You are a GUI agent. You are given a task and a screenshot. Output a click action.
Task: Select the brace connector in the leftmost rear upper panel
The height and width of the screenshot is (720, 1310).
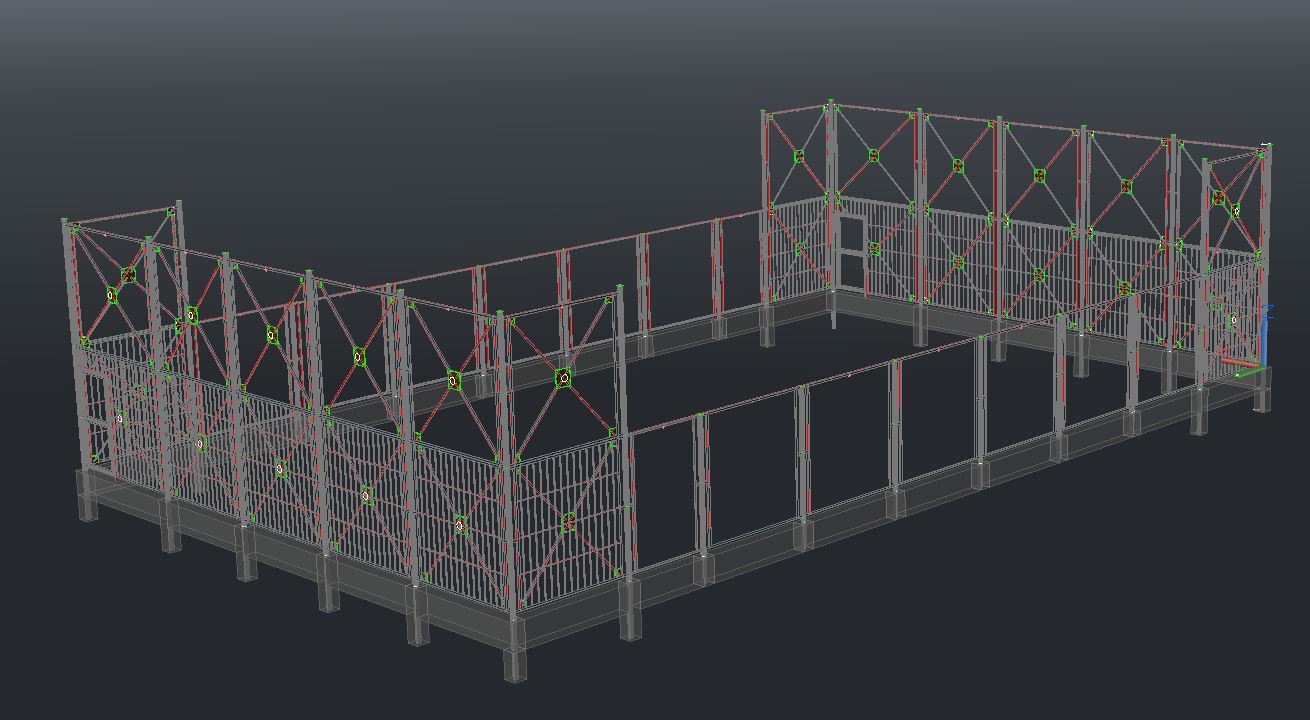(799, 157)
